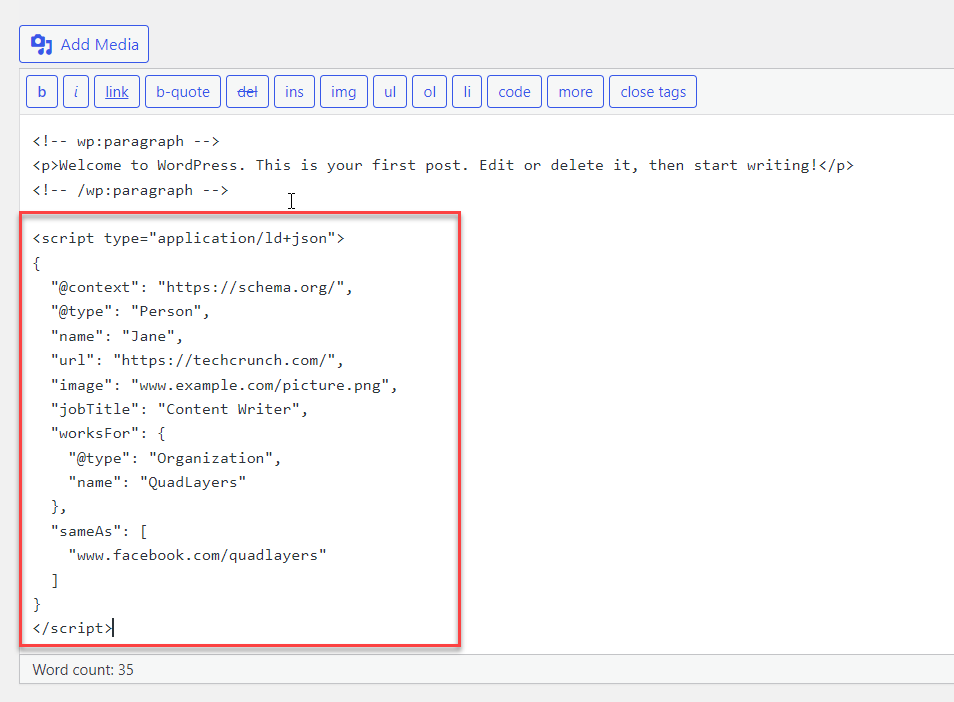Click the "@type": "Person" line

(x=130, y=311)
